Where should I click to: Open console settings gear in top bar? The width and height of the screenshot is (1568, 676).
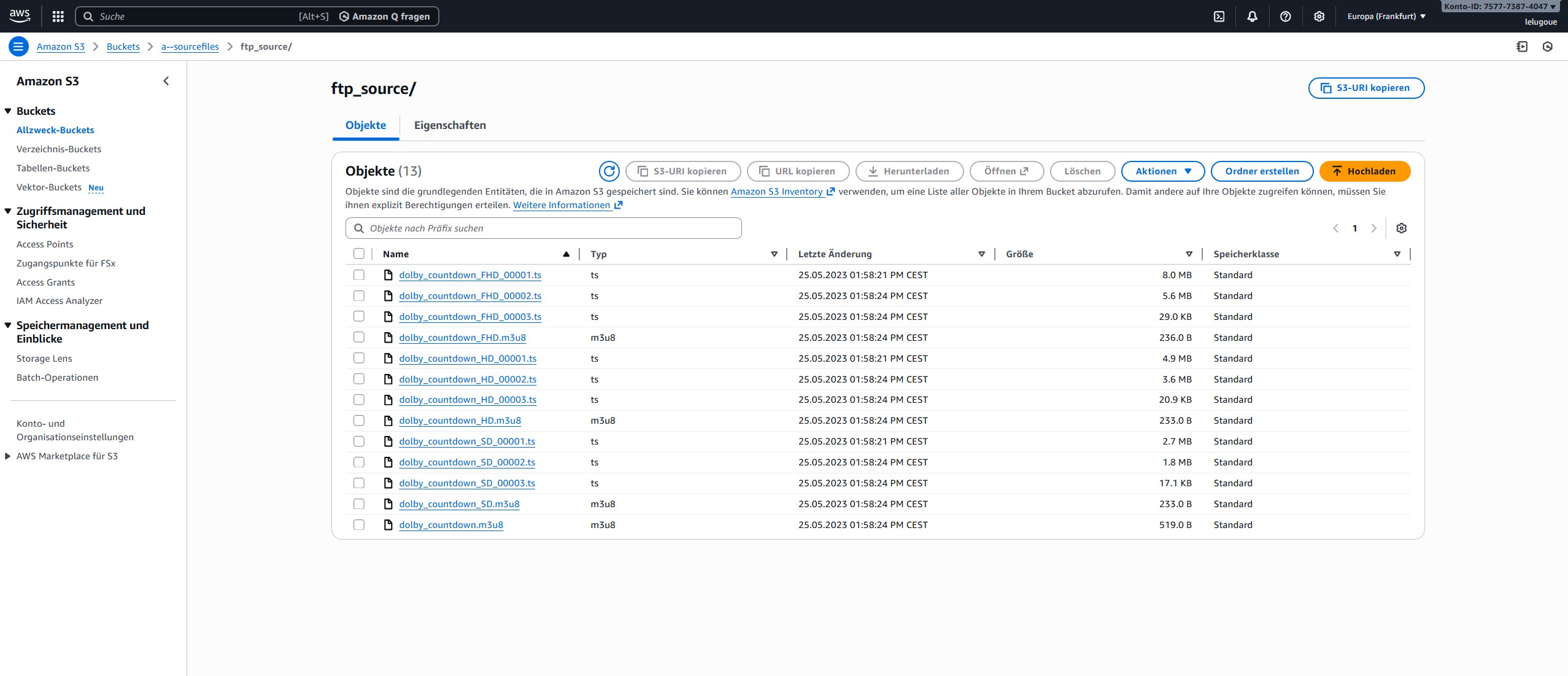[x=1319, y=17]
